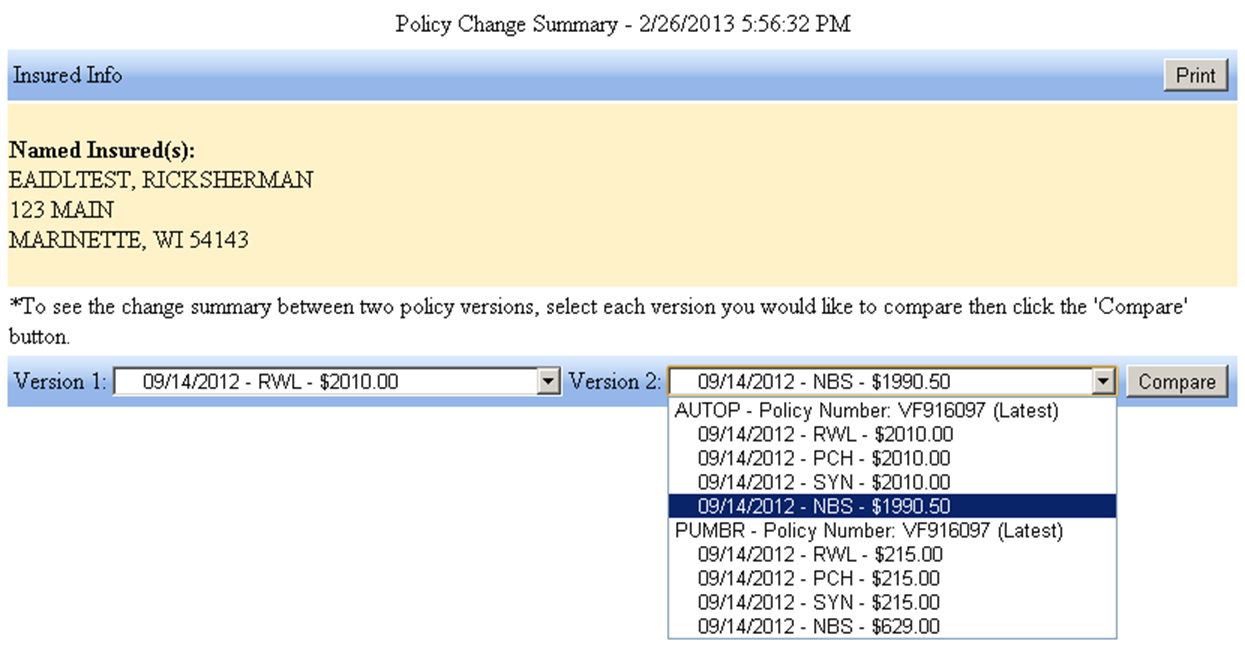Click the Named Insured(s) label

coord(101,151)
